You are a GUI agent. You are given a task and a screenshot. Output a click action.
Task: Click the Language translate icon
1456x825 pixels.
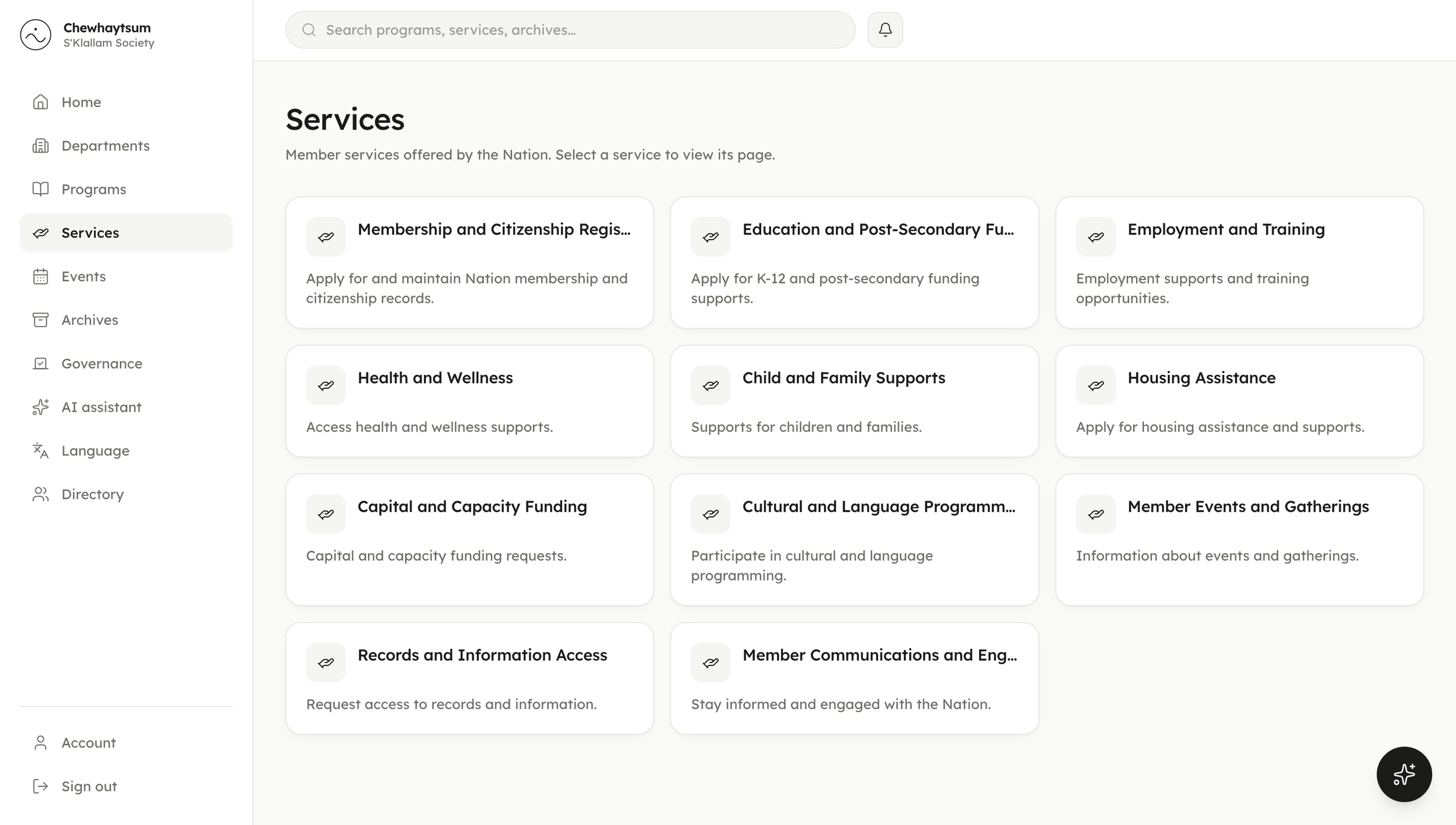[40, 451]
